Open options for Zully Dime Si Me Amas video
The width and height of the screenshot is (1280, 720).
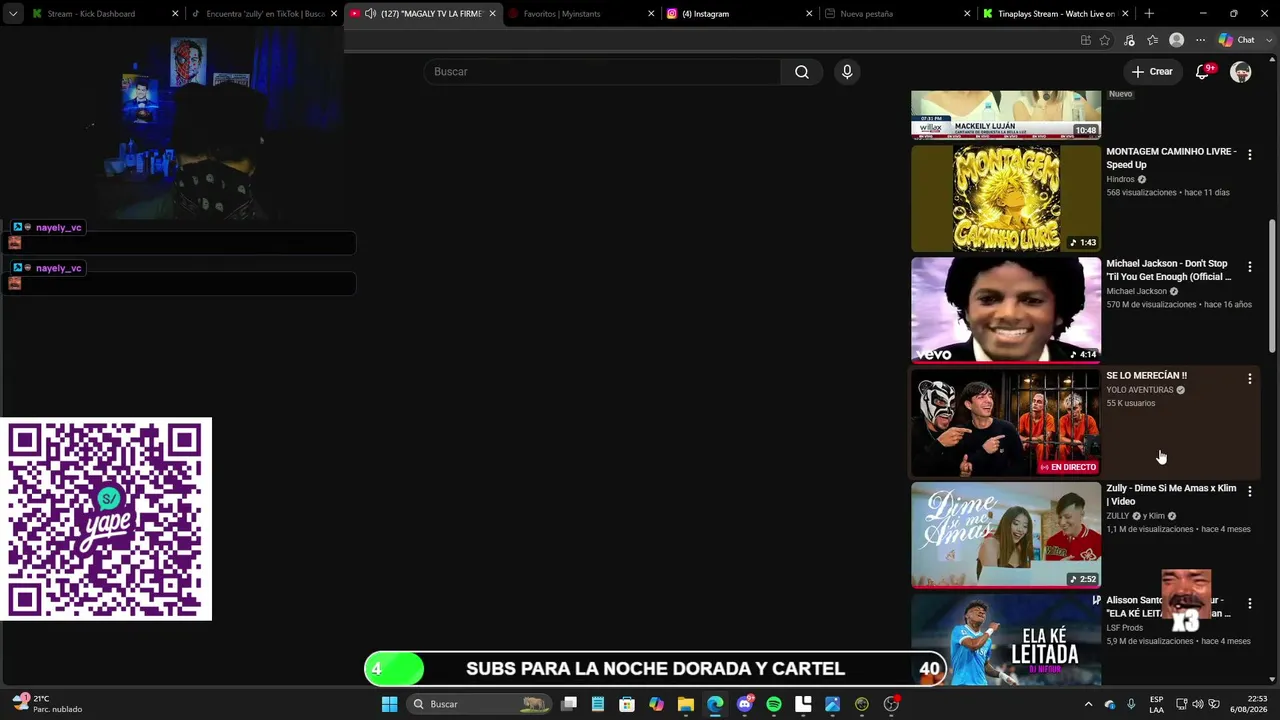[x=1249, y=492]
